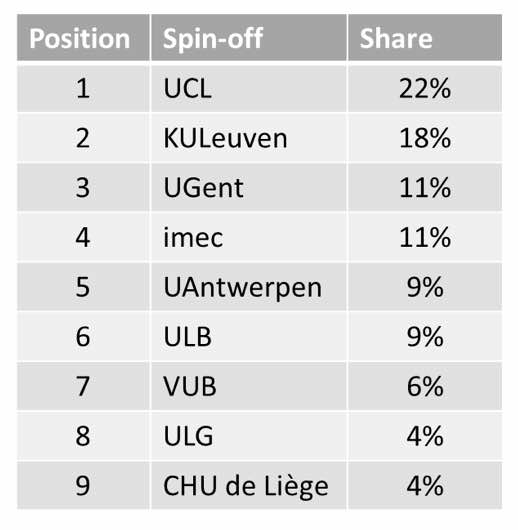The height and width of the screenshot is (530, 518).
Task: Select the KULeuven cell
Action: [x=249, y=138]
